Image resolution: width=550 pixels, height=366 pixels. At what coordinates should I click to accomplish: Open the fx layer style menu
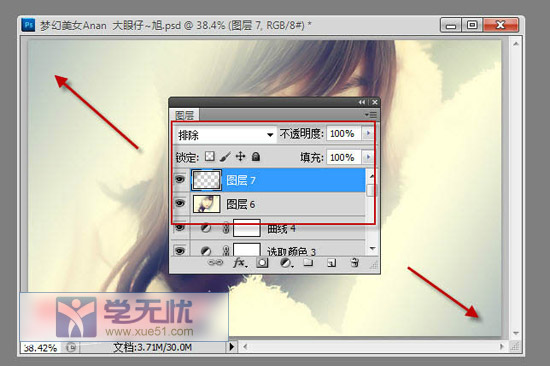tap(240, 262)
